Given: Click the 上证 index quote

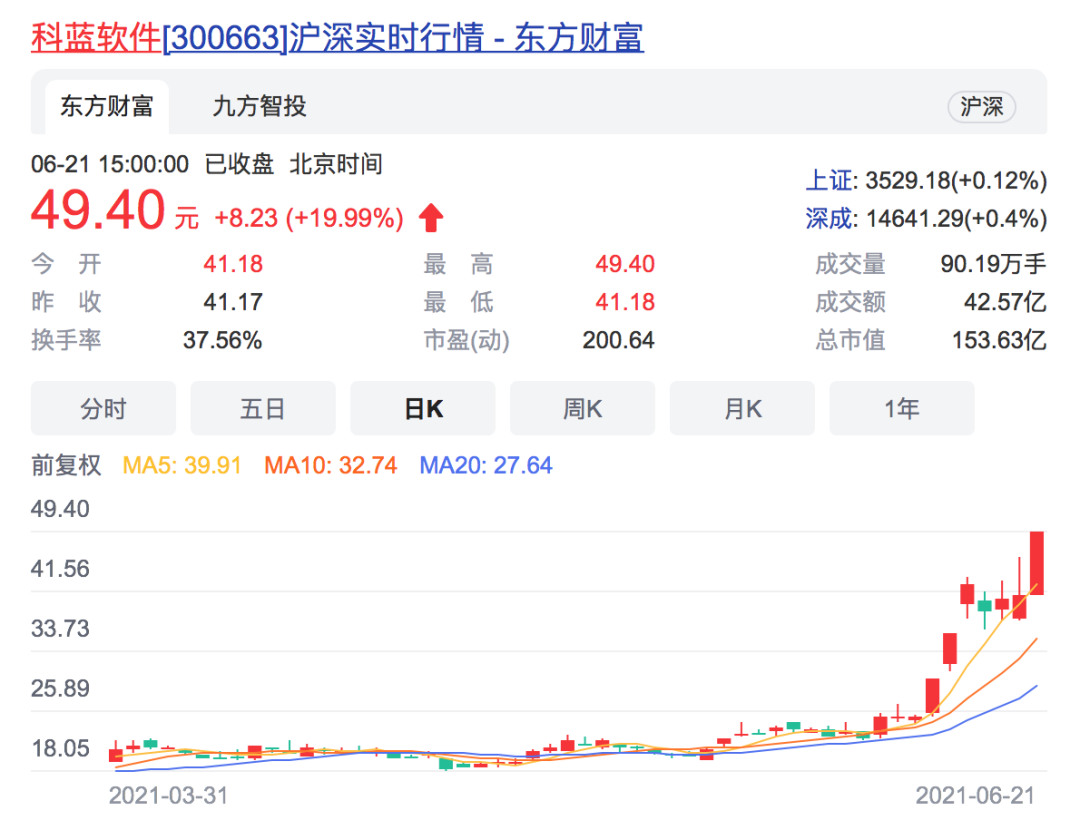Looking at the screenshot, I should [x=828, y=178].
